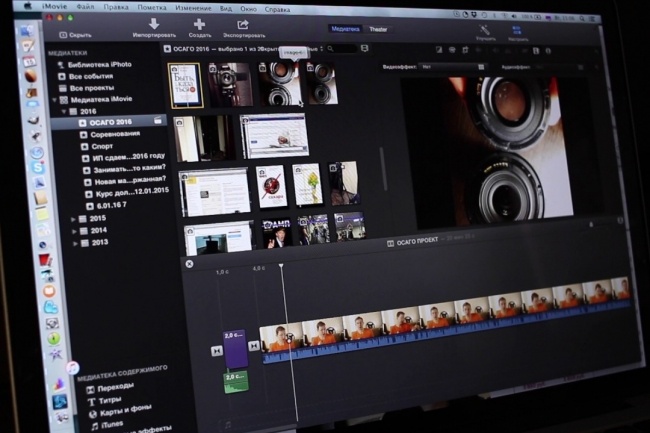This screenshot has width=650, height=433.
Task: Open iTunes from the Dock
Action: click(73, 368)
